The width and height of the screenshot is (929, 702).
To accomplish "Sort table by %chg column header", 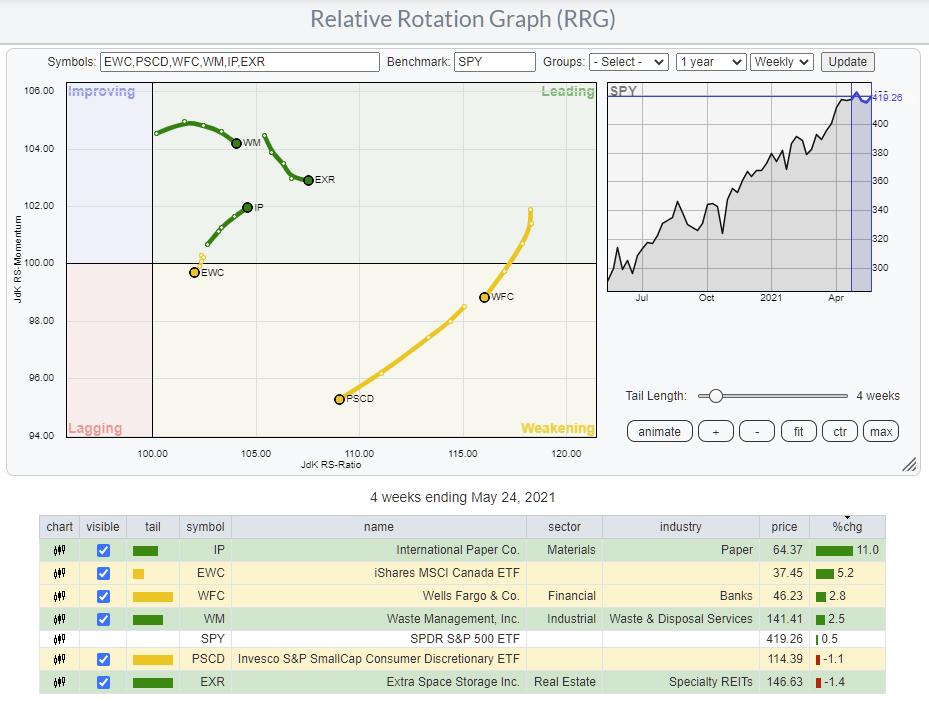I will pyautogui.click(x=847, y=527).
